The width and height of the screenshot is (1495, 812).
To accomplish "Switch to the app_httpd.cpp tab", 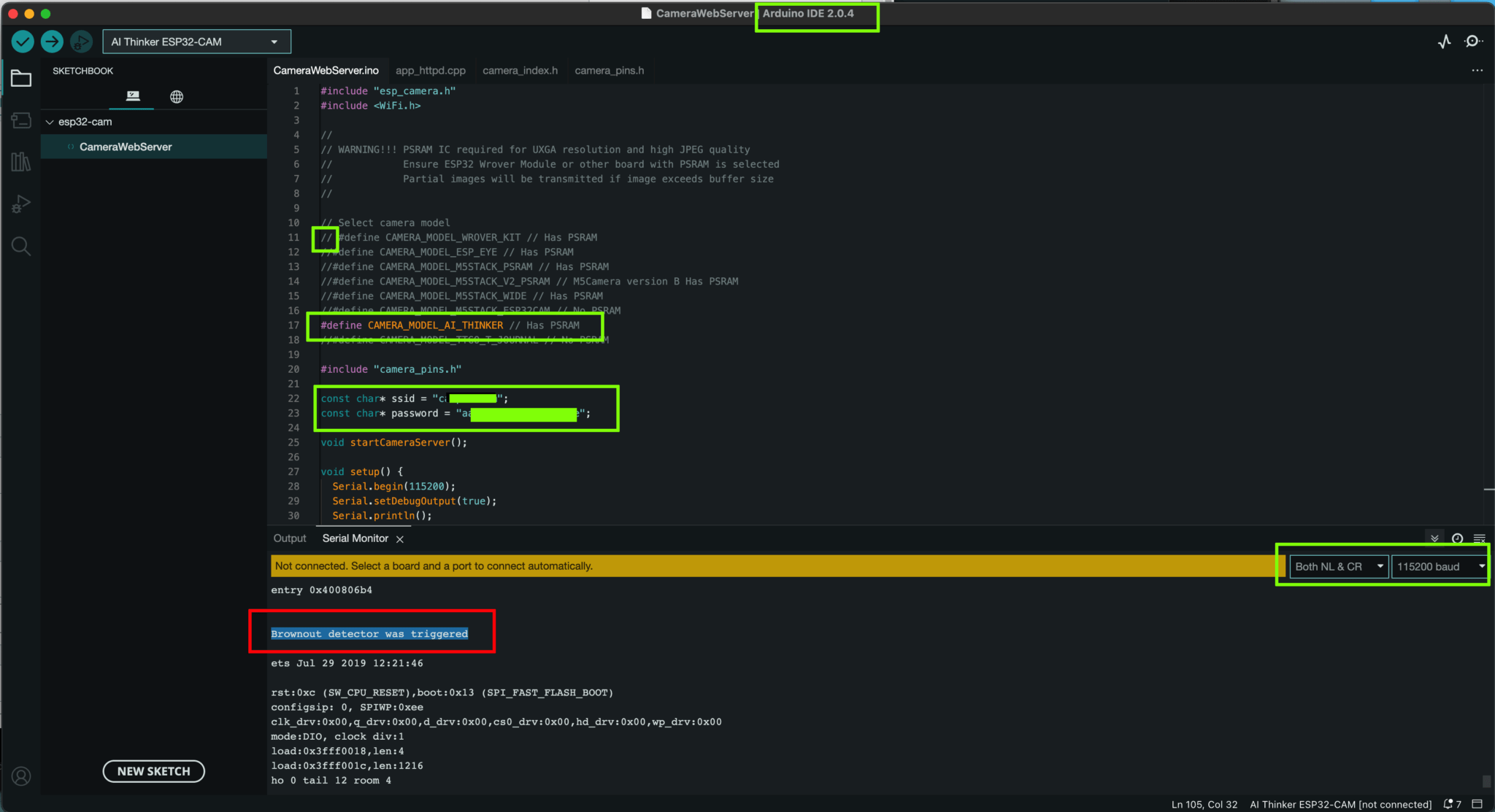I will (x=430, y=70).
